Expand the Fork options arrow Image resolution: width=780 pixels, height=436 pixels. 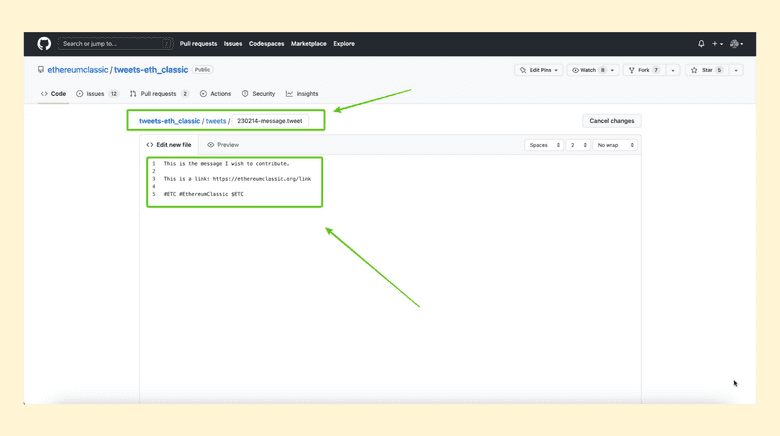[x=673, y=70]
